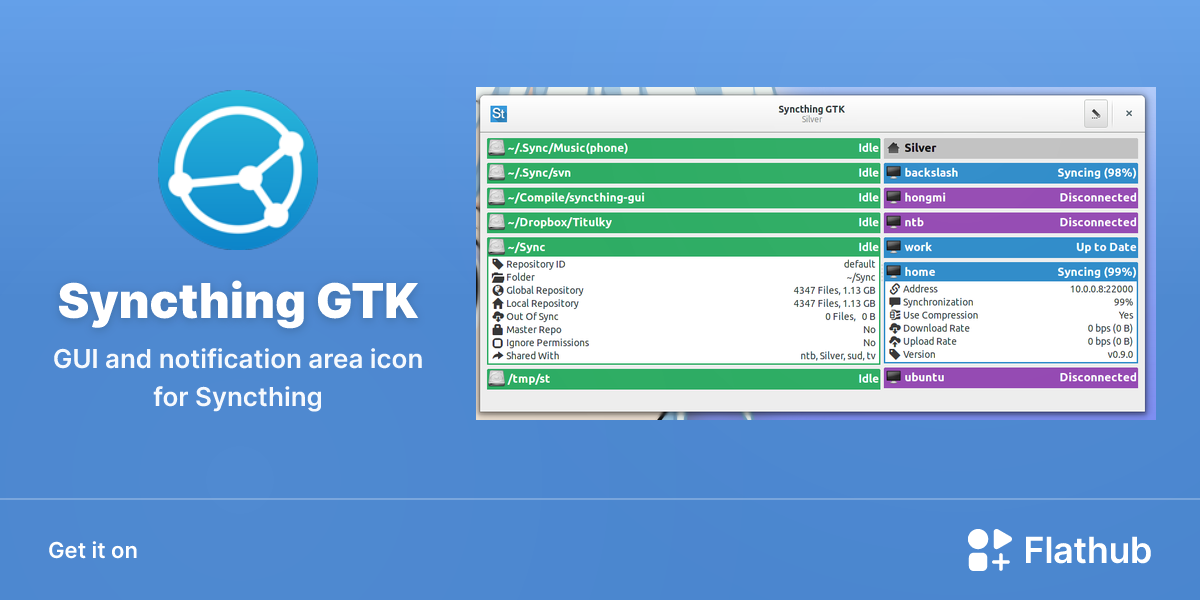Image resolution: width=1200 pixels, height=600 pixels.
Task: Click the 'Up to Date' status text
Action: pos(1106,248)
